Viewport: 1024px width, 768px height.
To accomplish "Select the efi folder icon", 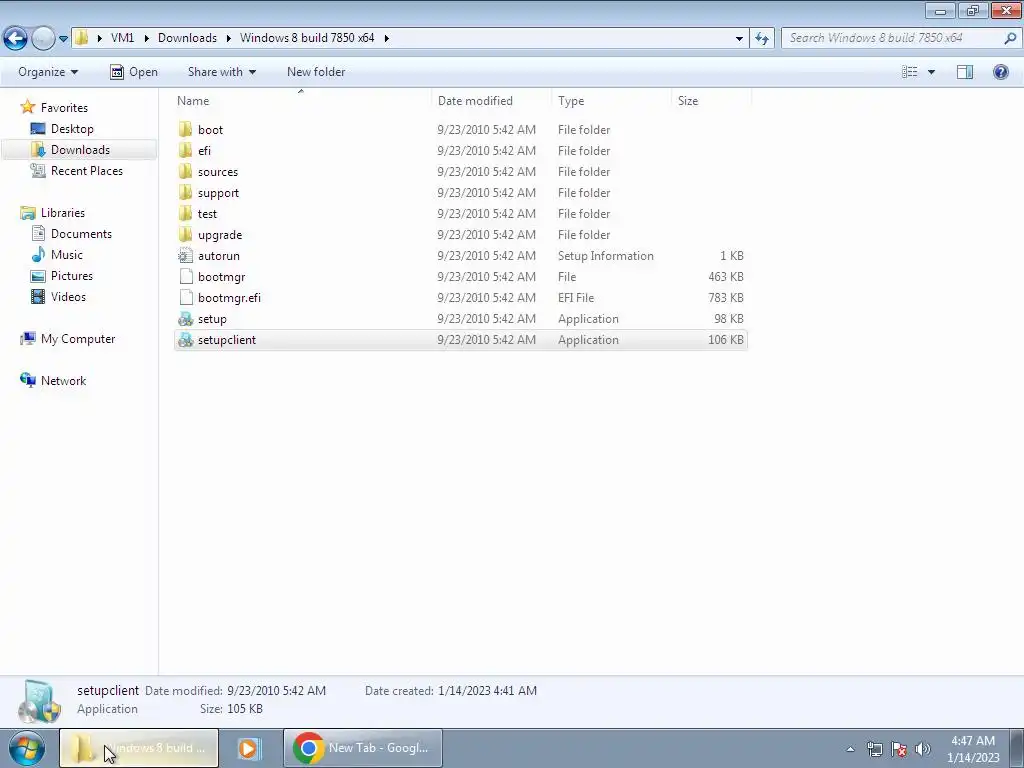I will tap(185, 150).
